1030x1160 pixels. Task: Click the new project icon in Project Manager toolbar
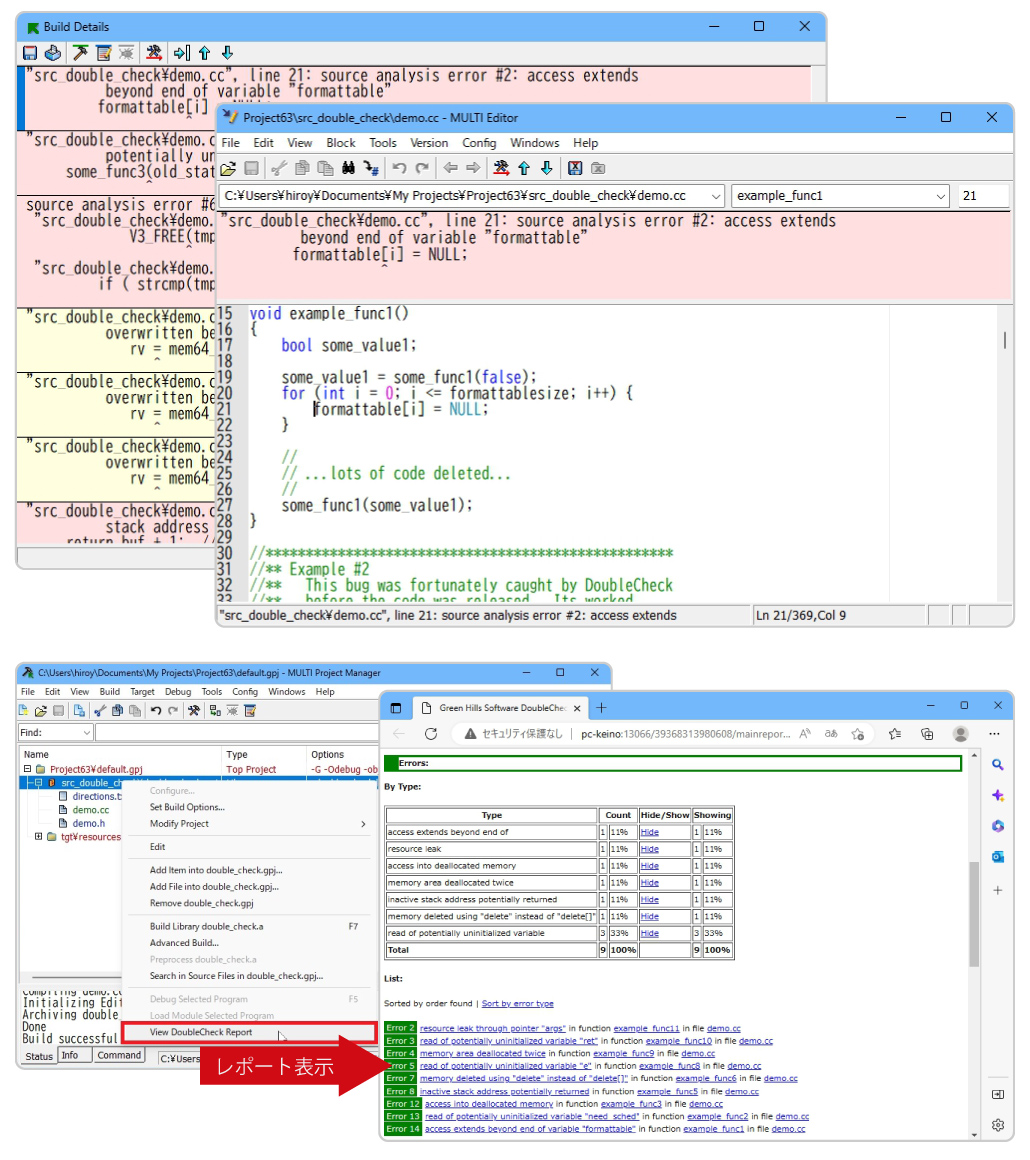(24, 711)
